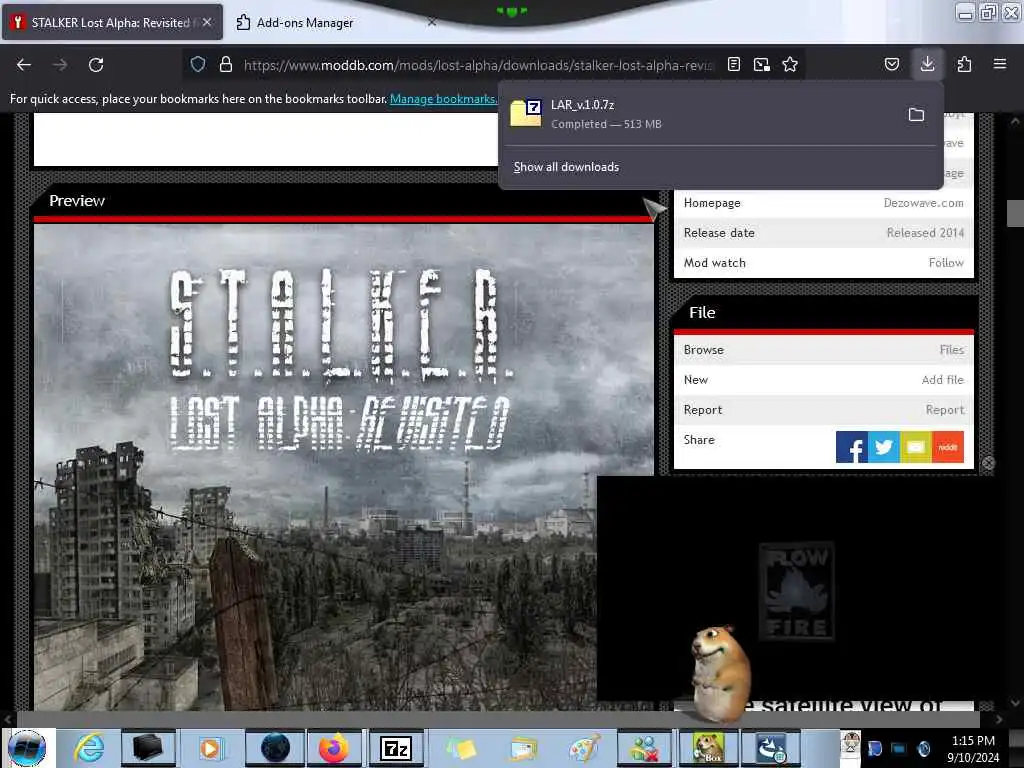Viewport: 1024px width, 768px height.
Task: Click the STALKER Lost Alpha preview image
Action: pos(344,467)
